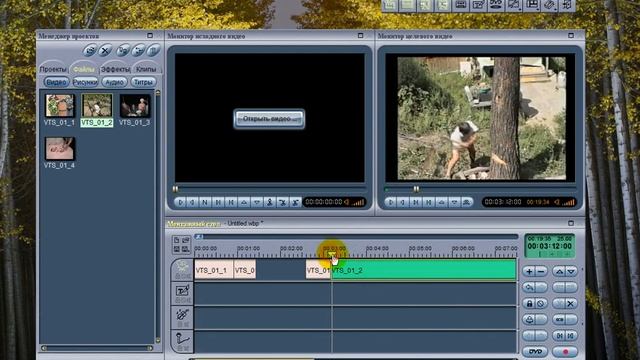640x360 pixels.
Task: Select the VTS_01_3 thumbnail in file list
Action: (135, 105)
